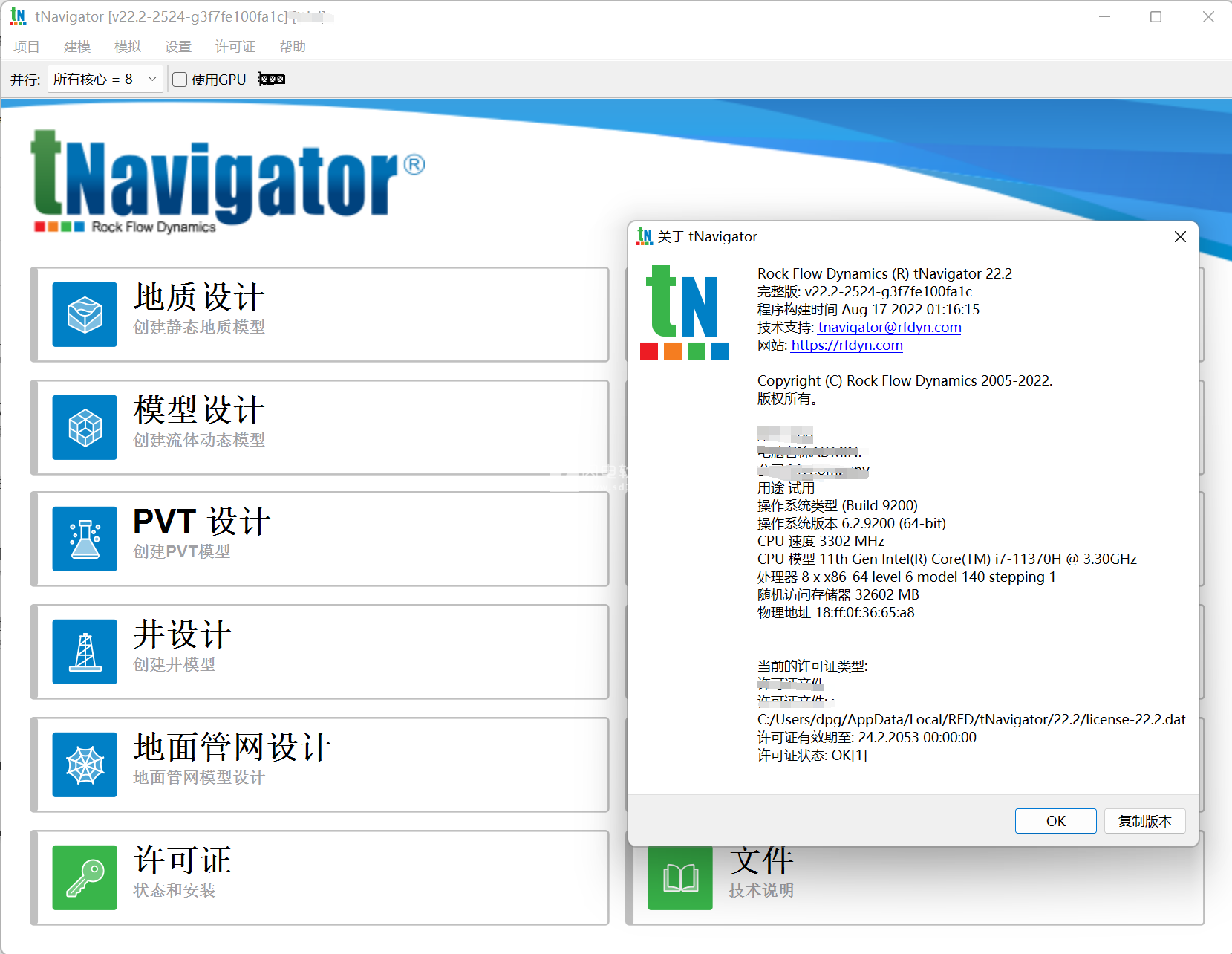Open the 设置 menu

pyautogui.click(x=177, y=46)
